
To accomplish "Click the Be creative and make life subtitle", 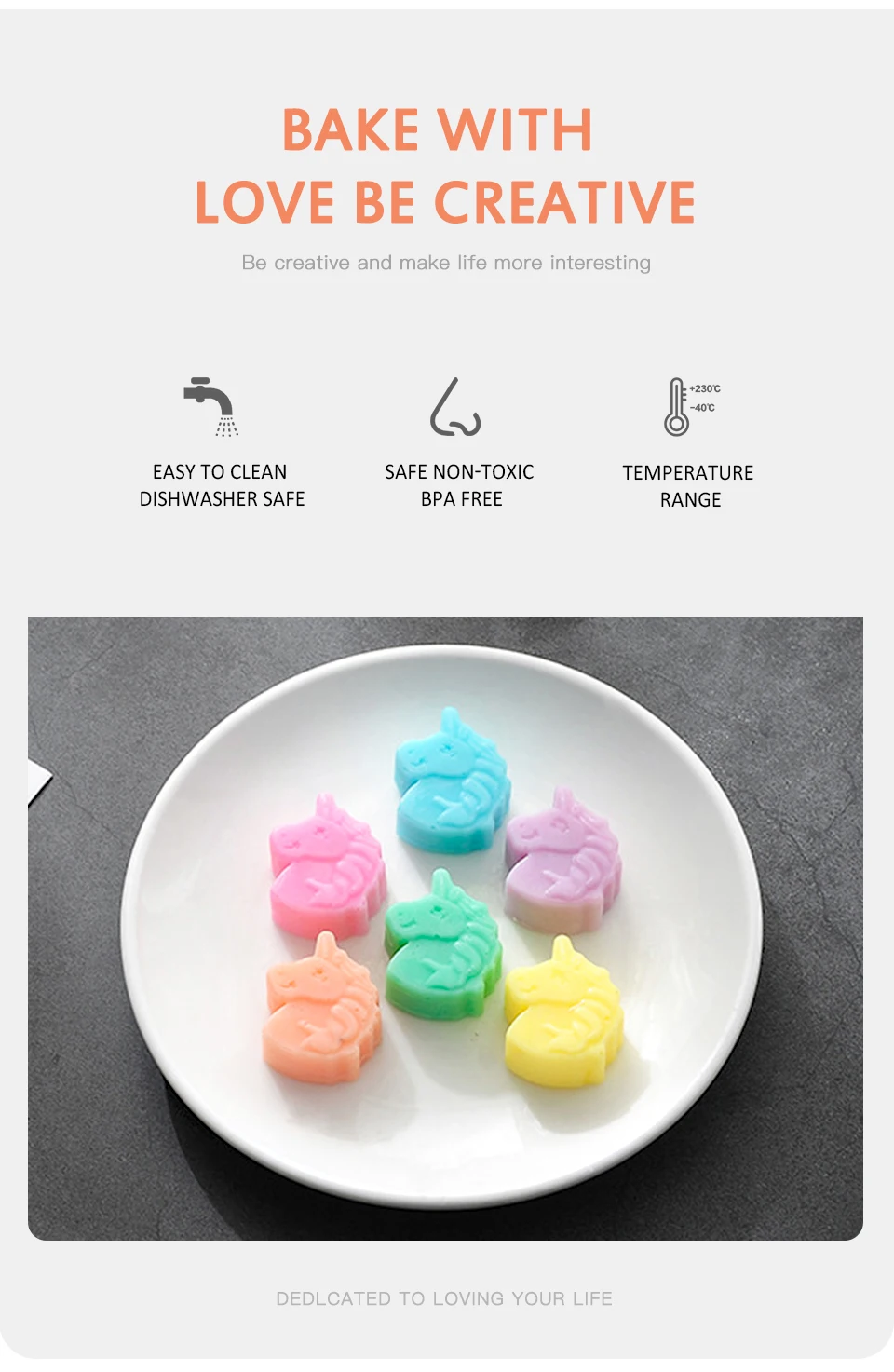I will click(446, 263).
